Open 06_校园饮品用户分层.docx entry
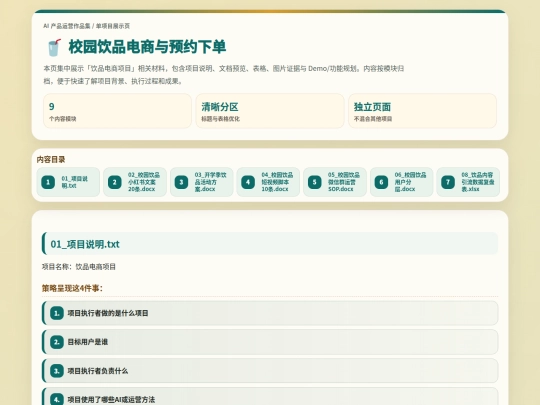 [402, 182]
